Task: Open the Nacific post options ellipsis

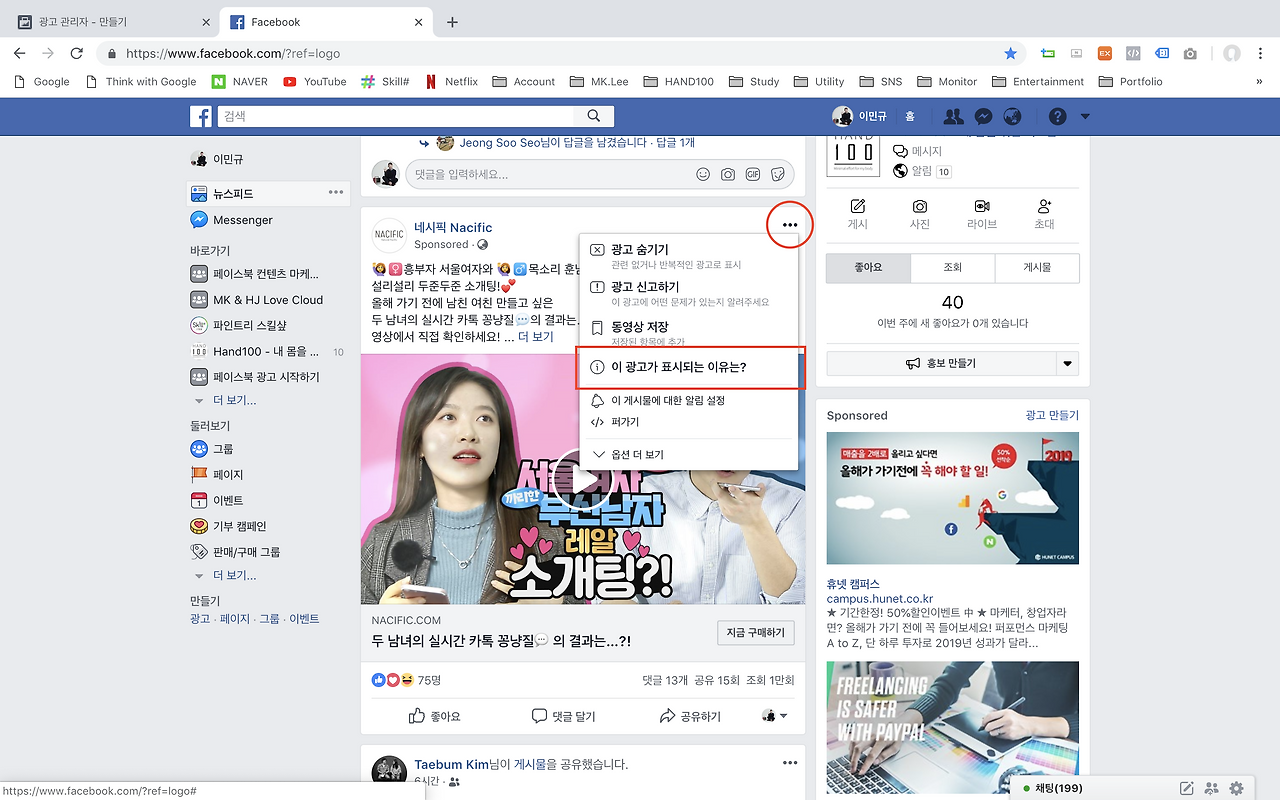Action: [790, 225]
